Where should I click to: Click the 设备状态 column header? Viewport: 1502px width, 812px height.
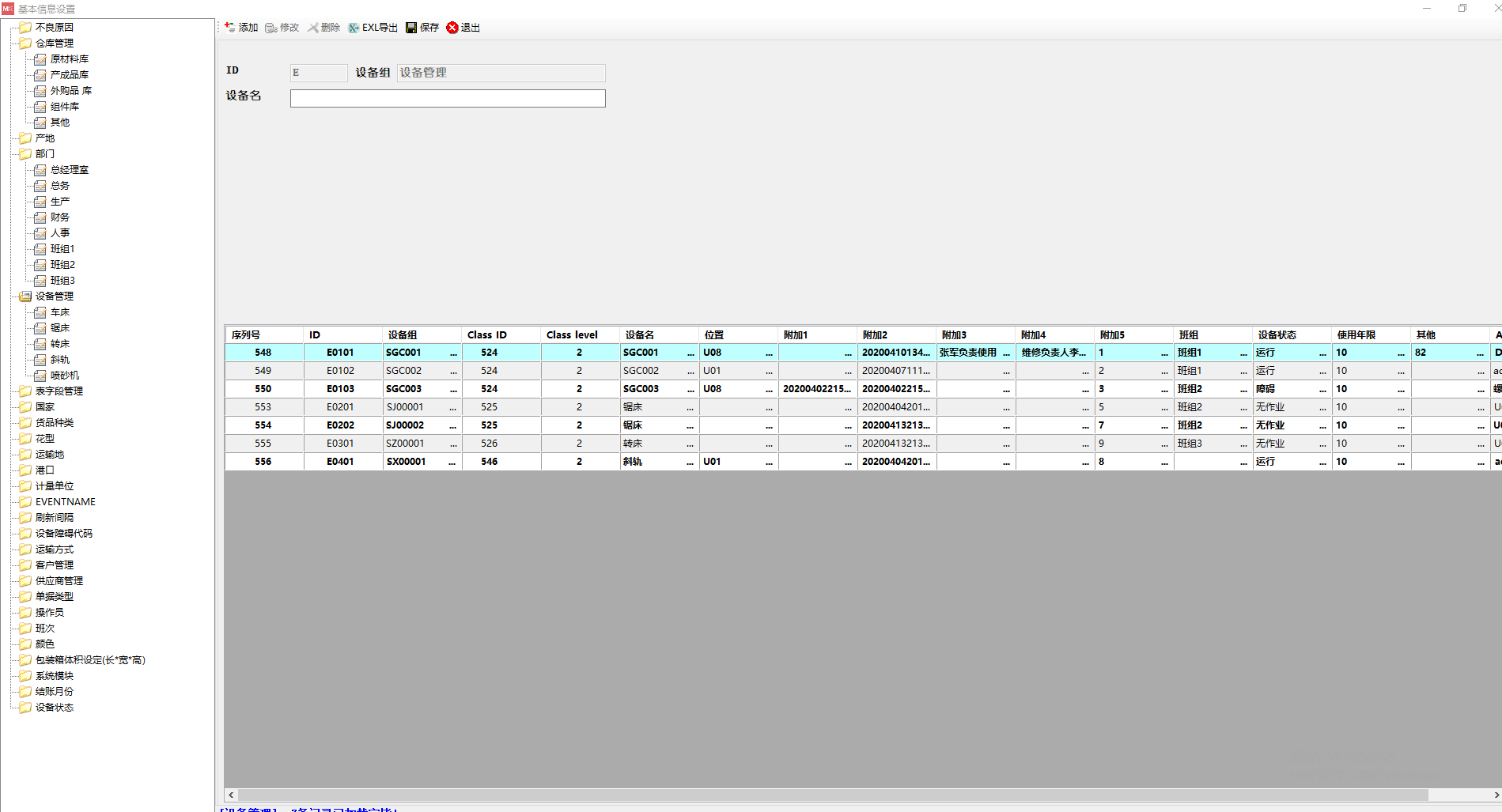(x=1292, y=335)
